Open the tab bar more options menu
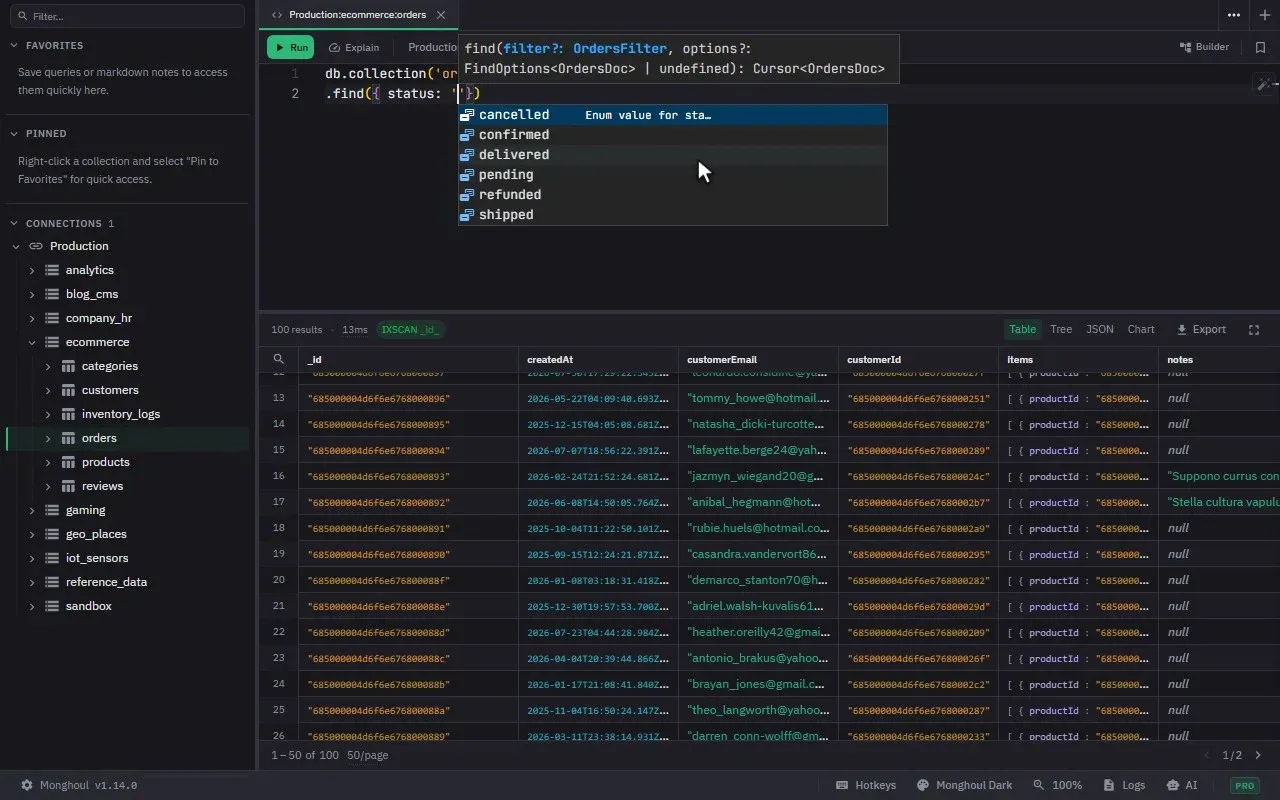This screenshot has height=800, width=1280. [1234, 15]
